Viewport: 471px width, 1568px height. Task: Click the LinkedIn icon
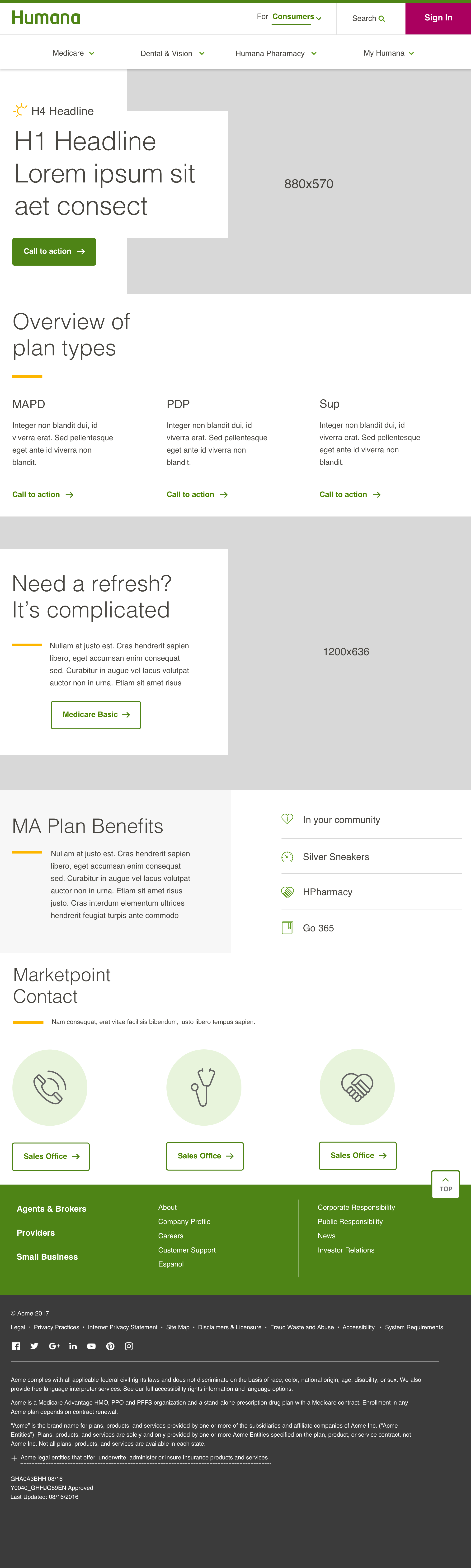pos(73,1346)
